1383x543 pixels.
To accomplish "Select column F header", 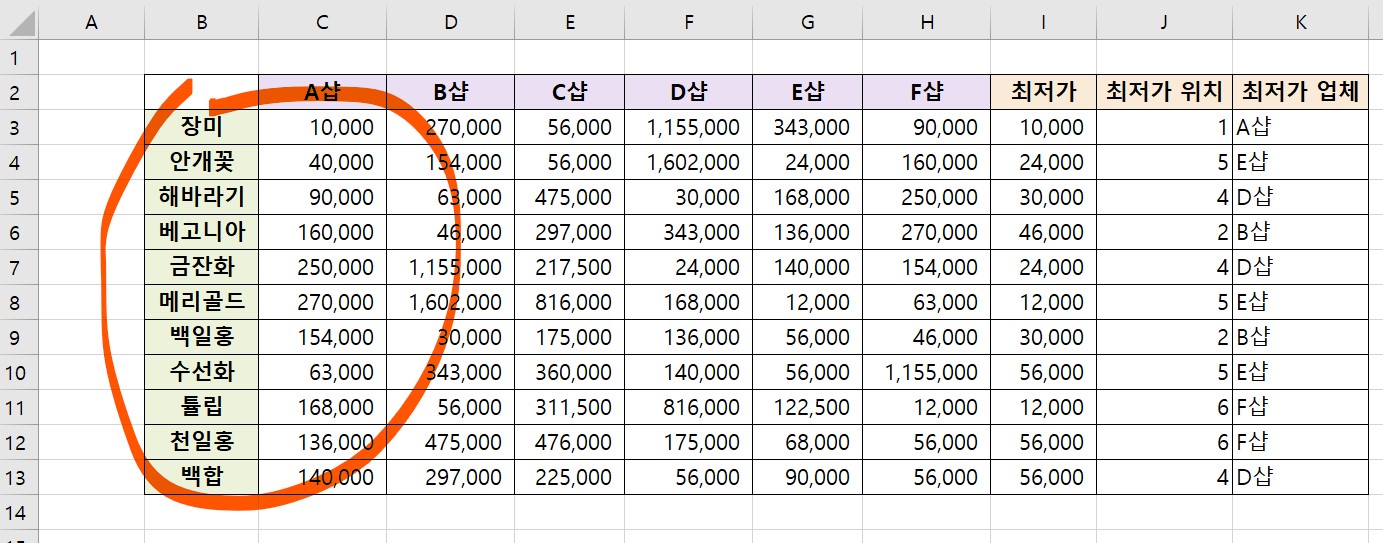I will (688, 21).
